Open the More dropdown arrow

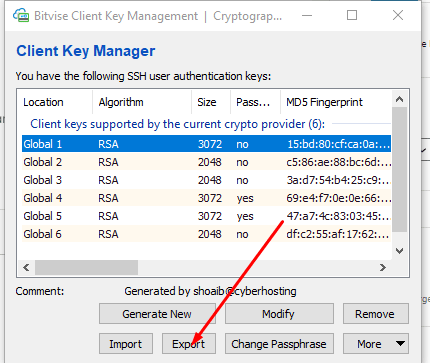[x=400, y=343]
